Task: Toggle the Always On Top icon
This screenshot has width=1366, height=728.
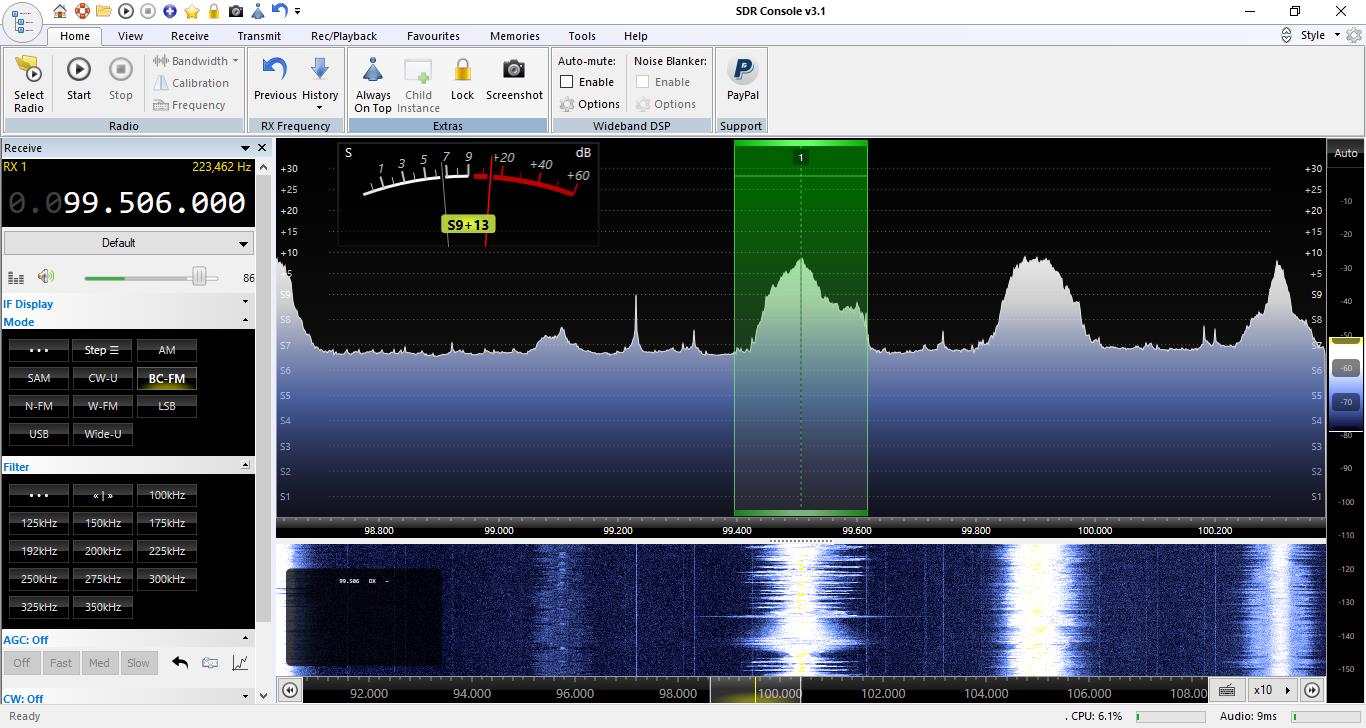Action: coord(373,72)
